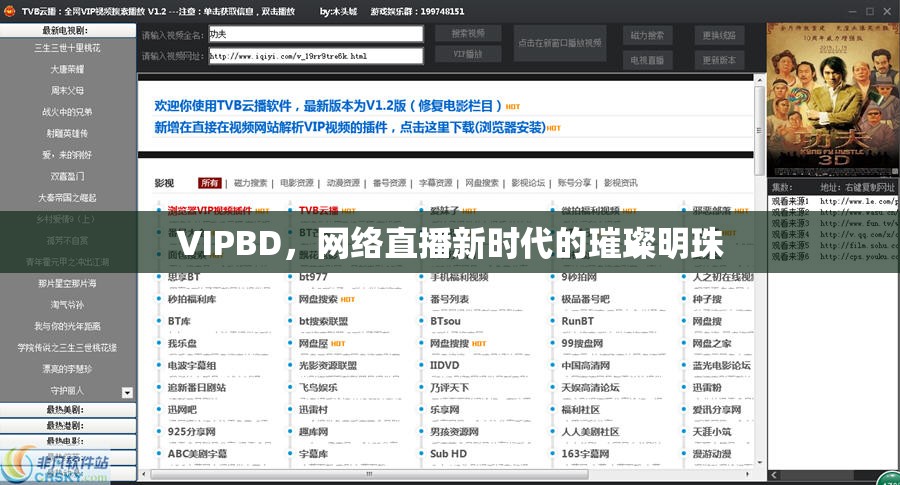Open the 蓝光电影论坛 link

721,365
